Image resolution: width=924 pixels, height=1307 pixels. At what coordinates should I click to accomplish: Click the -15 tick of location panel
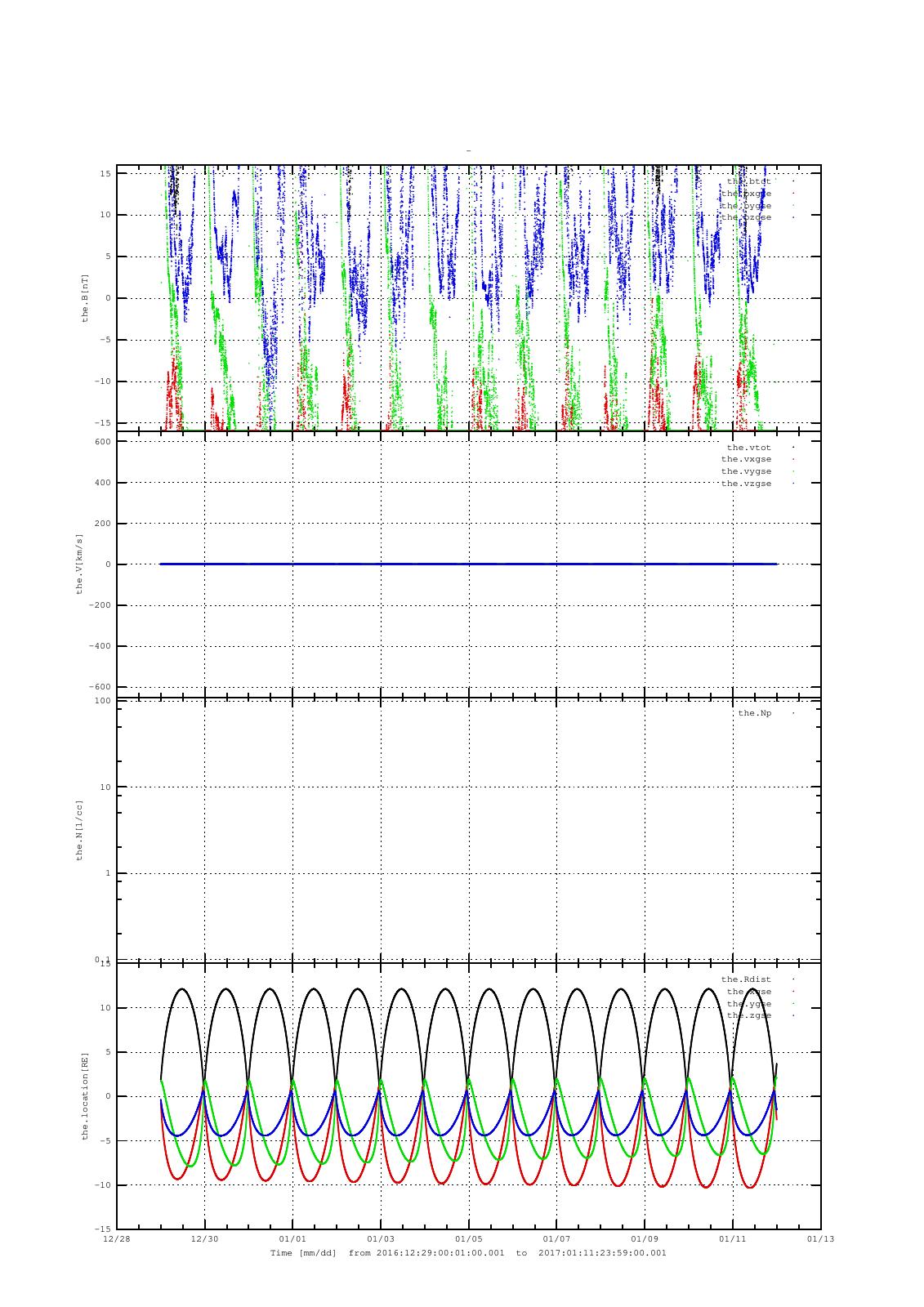click(x=102, y=1229)
